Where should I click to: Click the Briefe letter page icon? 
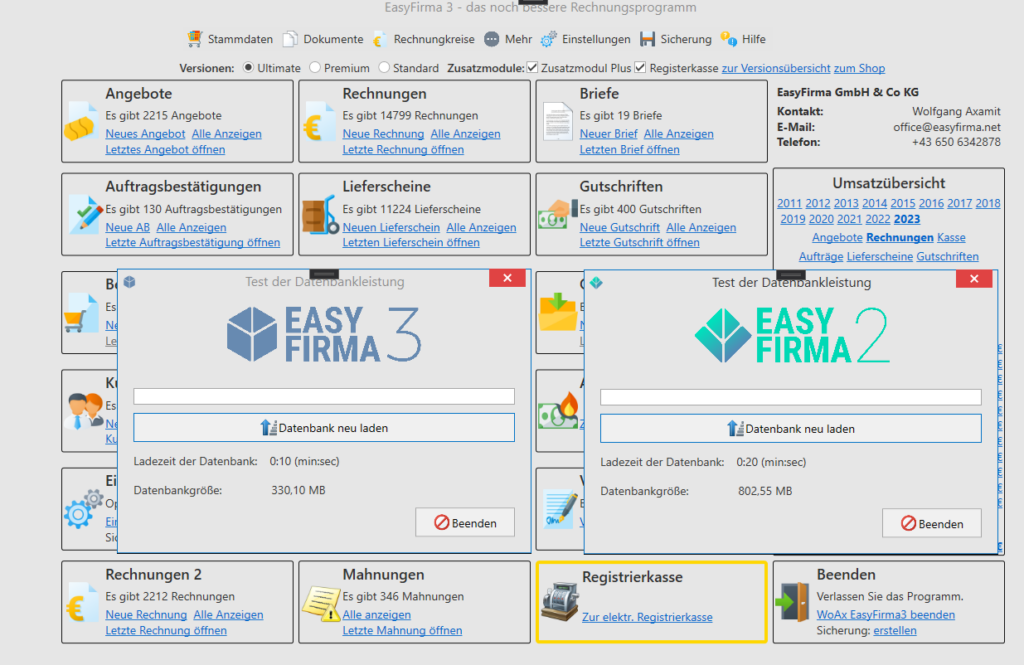(x=557, y=122)
